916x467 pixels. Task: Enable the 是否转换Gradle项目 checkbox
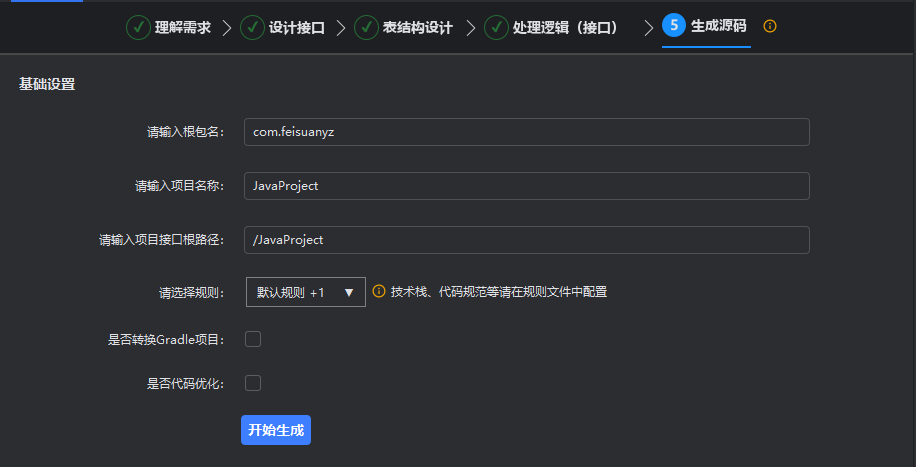coord(253,339)
